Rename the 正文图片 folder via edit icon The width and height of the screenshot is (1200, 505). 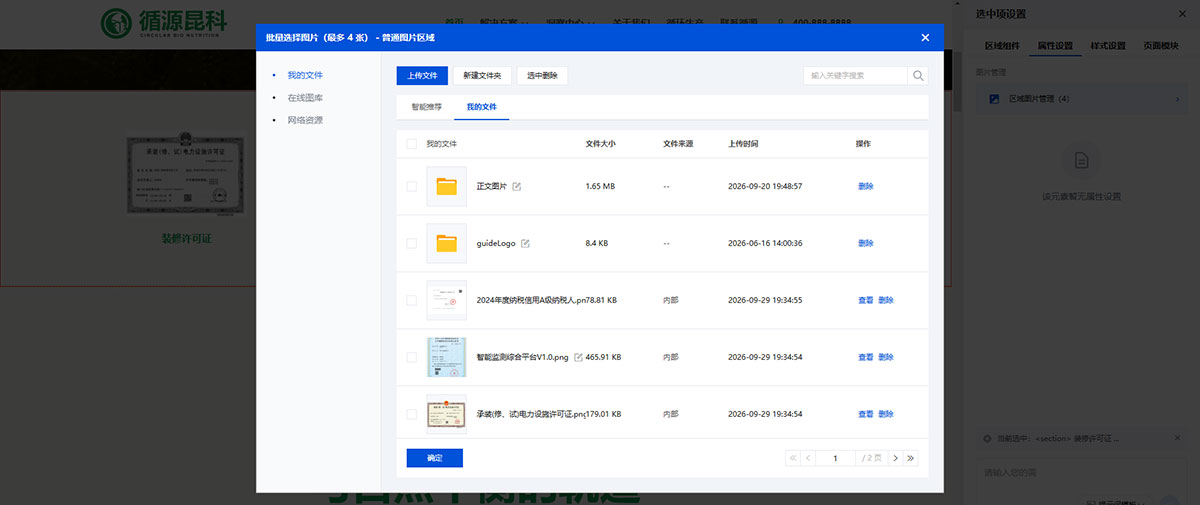pyautogui.click(x=517, y=187)
